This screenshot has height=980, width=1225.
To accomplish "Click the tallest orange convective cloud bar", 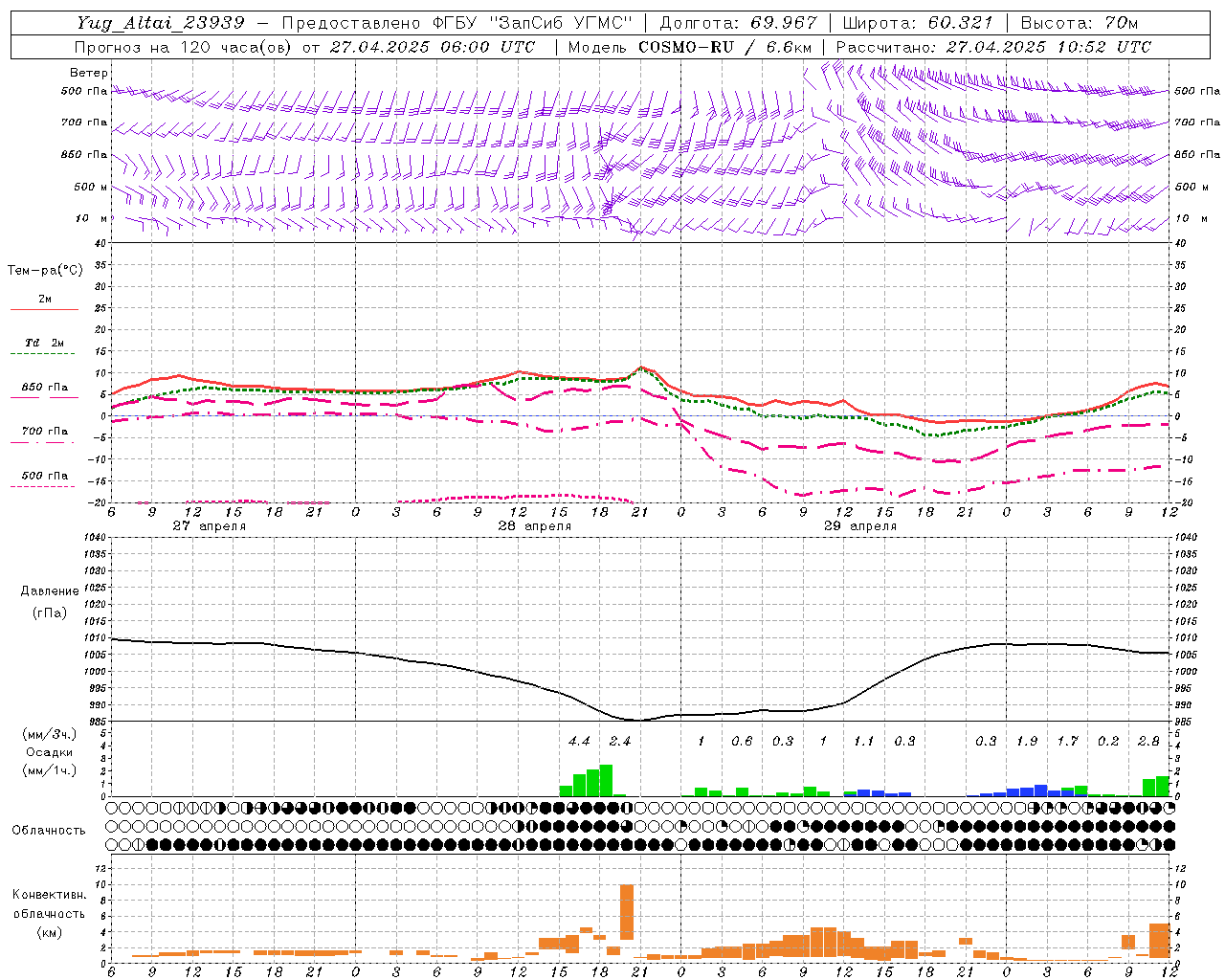I will 627,912.
